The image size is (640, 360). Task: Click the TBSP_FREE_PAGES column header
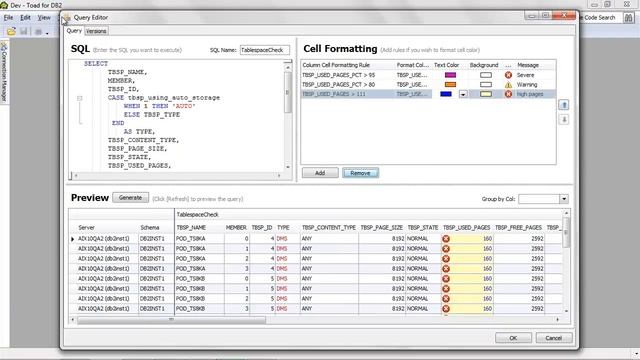pyautogui.click(x=518, y=227)
